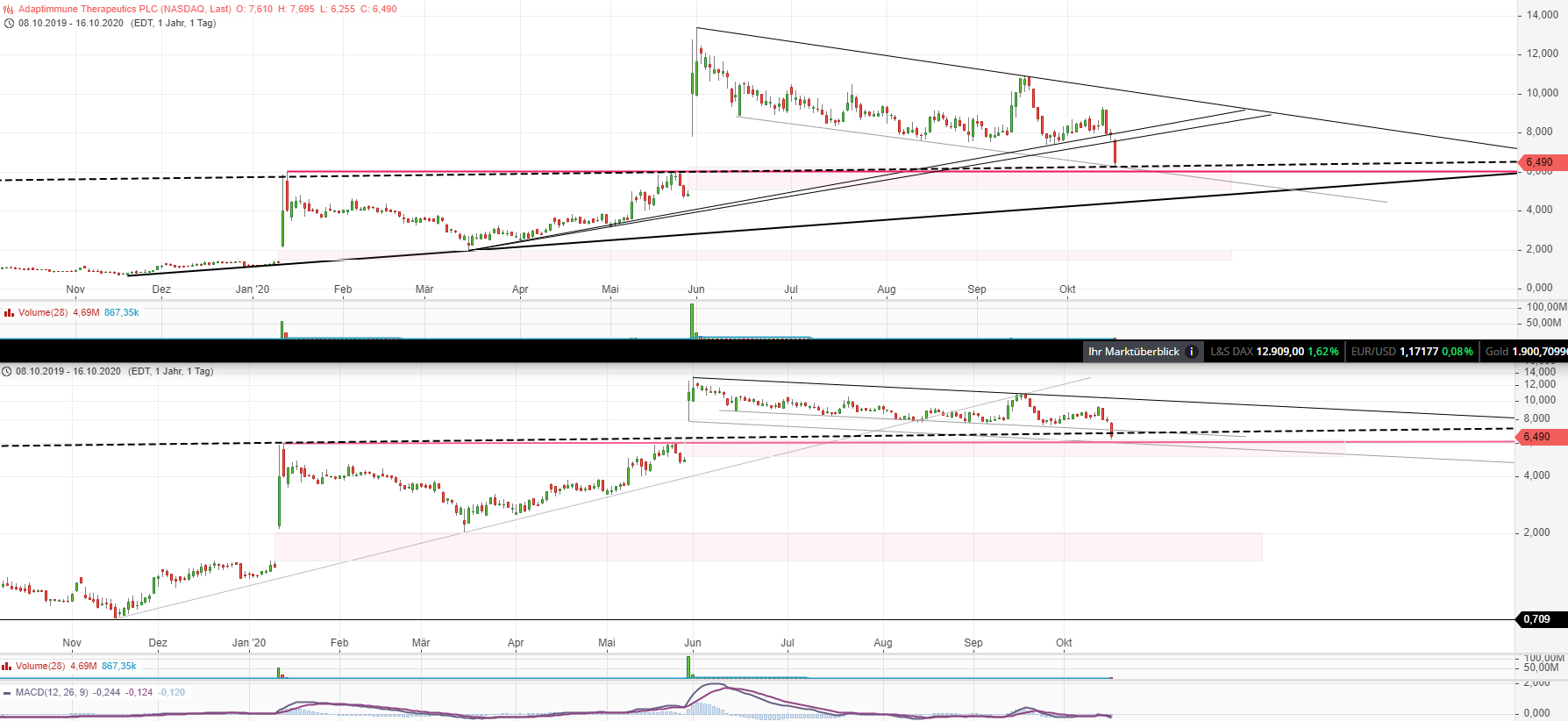Select the Volume(28) label in the upper chart
Viewport: 1568px width, 721px height.
click(x=43, y=312)
